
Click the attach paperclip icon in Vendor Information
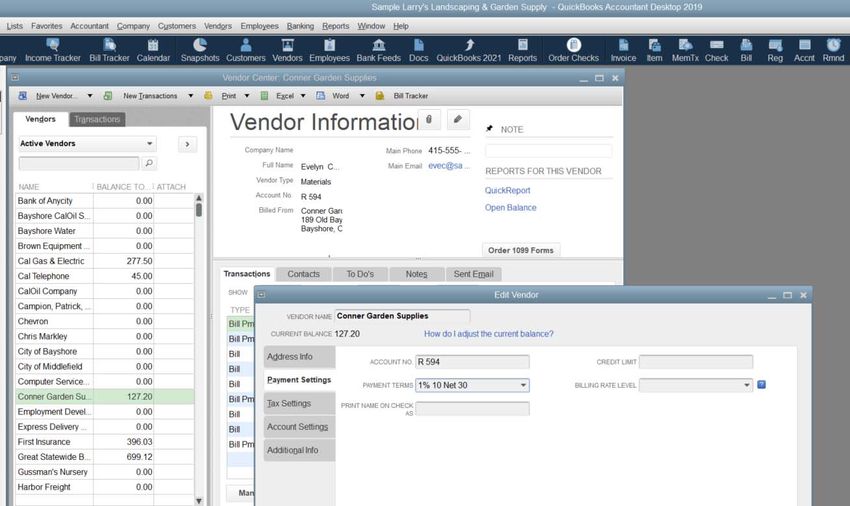tap(429, 119)
